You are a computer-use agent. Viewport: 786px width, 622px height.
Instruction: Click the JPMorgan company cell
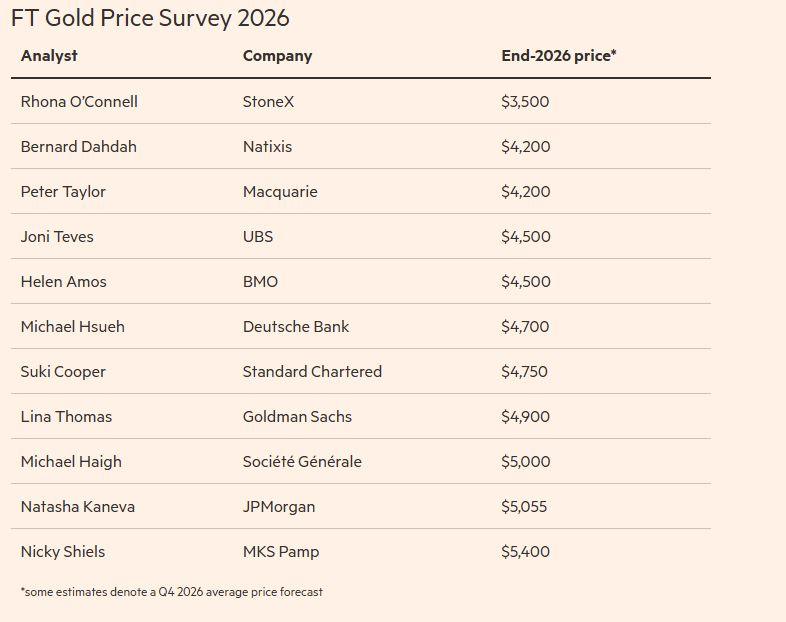tap(279, 506)
